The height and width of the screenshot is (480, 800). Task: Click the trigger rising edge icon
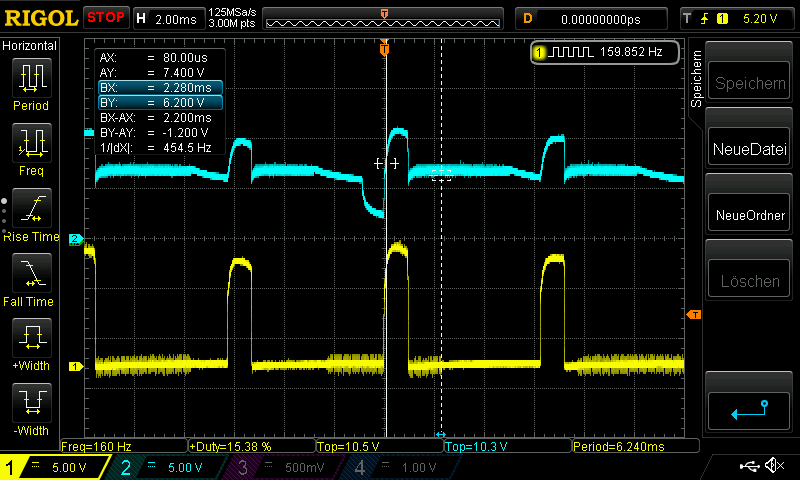pyautogui.click(x=705, y=19)
